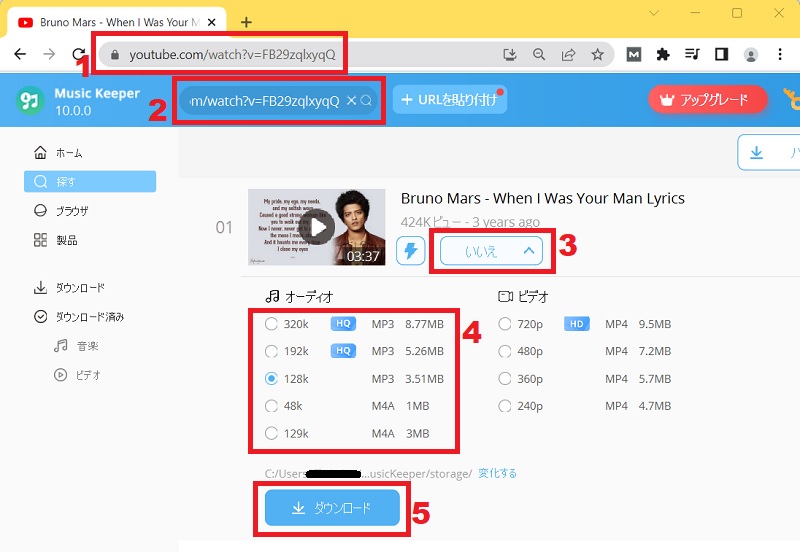Click the video title Bruno Mars - When I Was Your Man Lyrics
The height and width of the screenshot is (552, 800).
pos(543,198)
